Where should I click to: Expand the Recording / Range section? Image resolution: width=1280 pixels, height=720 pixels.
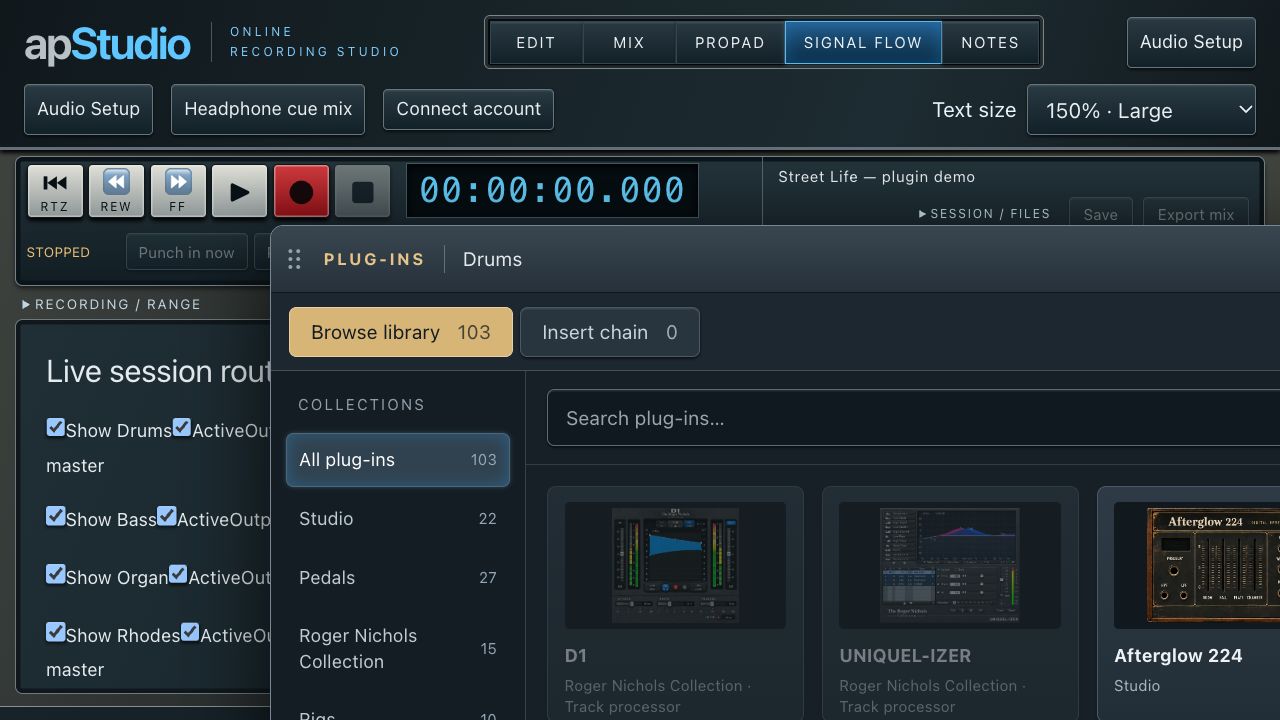pyautogui.click(x=111, y=304)
